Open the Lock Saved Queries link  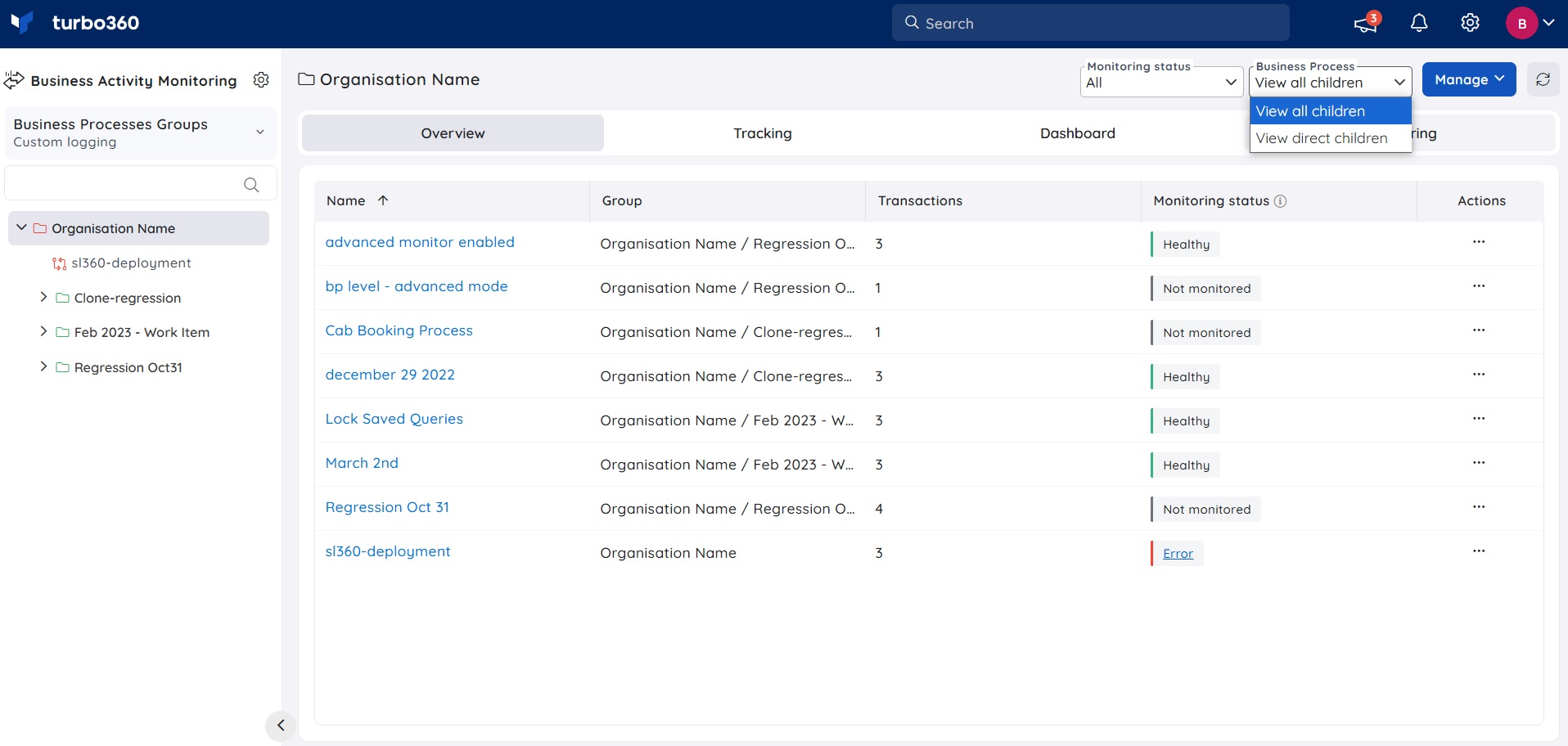point(394,419)
